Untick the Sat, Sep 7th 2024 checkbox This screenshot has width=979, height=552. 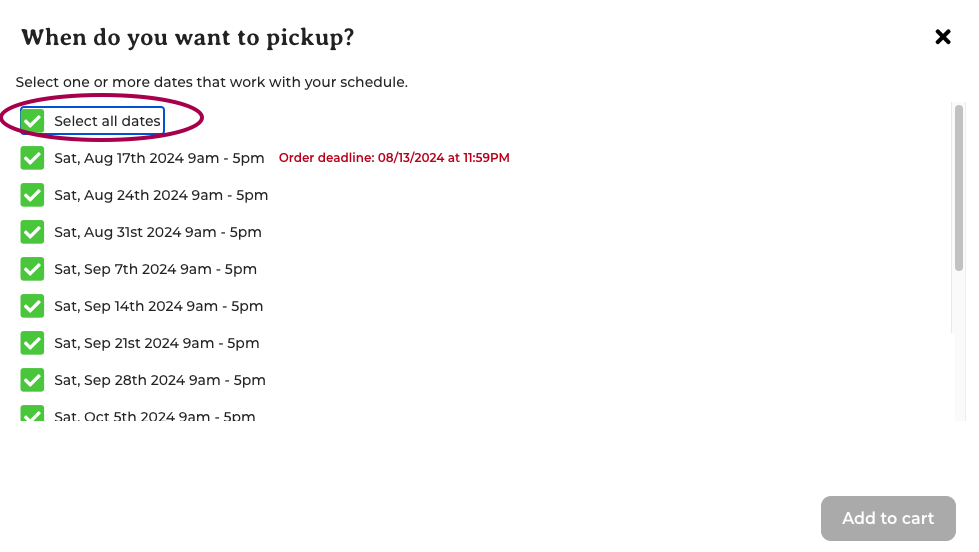[x=32, y=269]
